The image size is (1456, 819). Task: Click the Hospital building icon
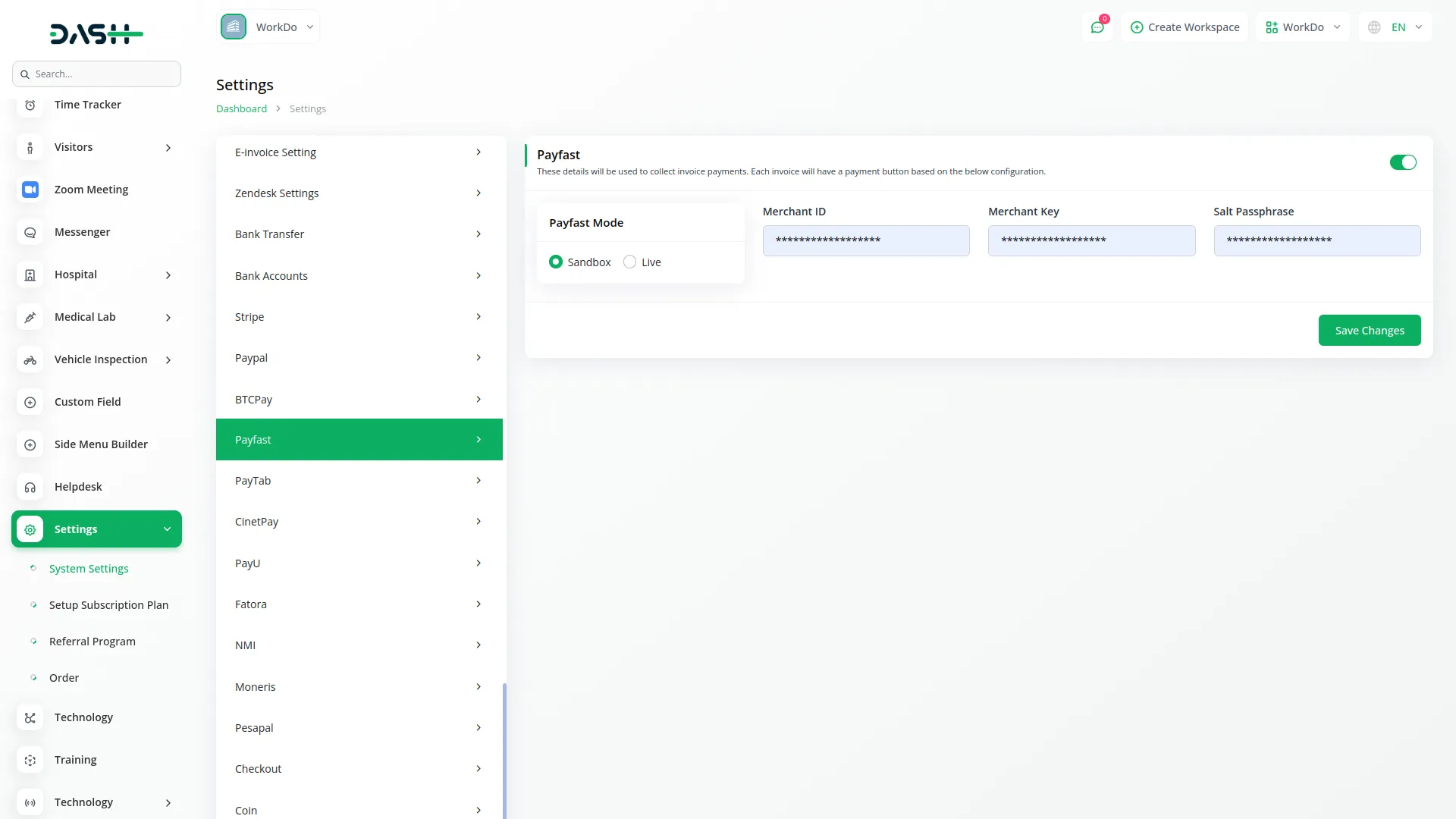[30, 275]
